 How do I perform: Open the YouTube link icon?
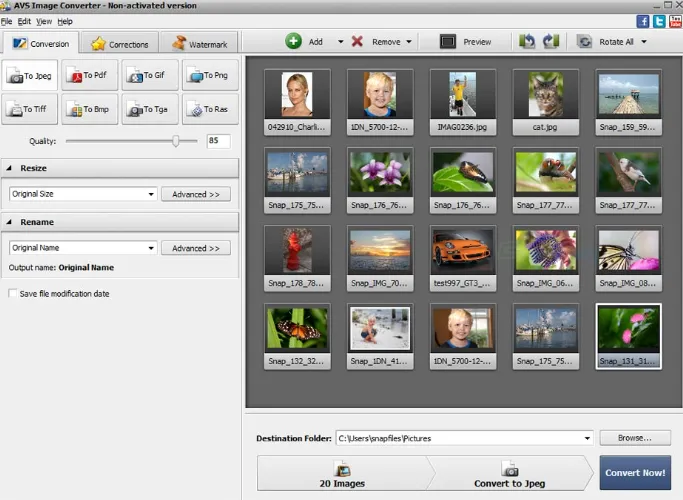pyautogui.click(x=676, y=21)
